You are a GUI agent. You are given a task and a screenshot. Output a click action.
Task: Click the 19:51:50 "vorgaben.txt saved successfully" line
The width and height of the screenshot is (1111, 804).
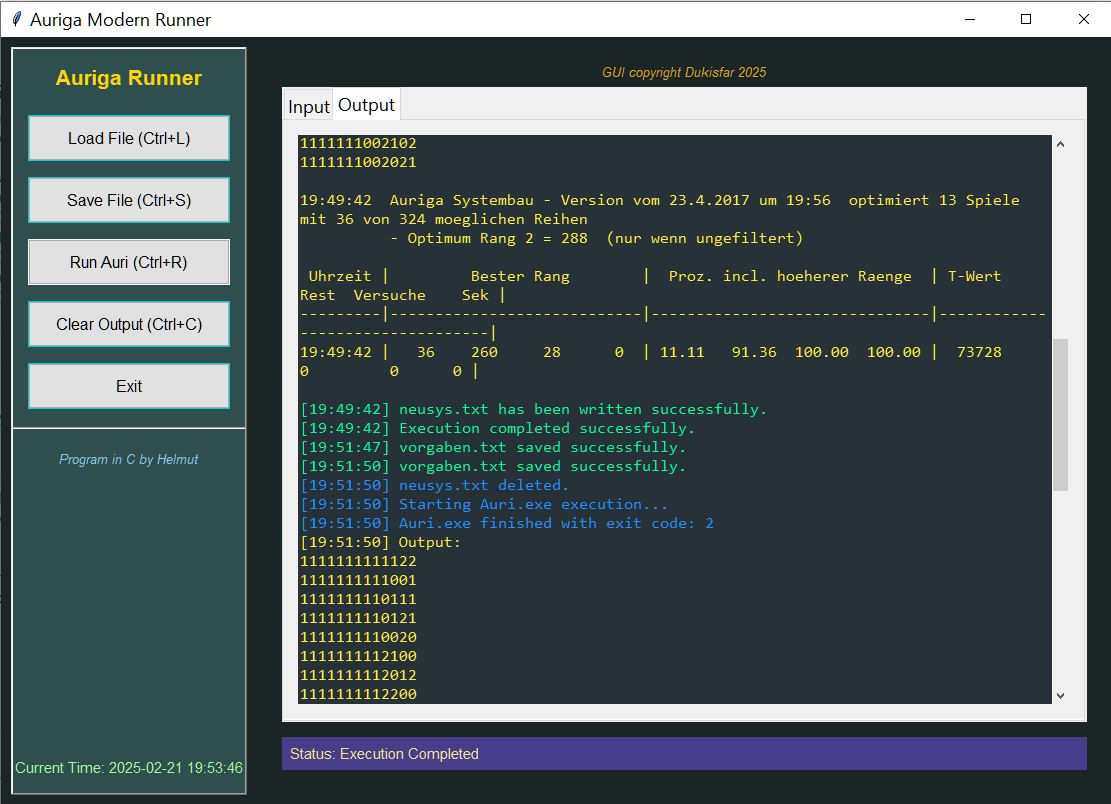492,467
